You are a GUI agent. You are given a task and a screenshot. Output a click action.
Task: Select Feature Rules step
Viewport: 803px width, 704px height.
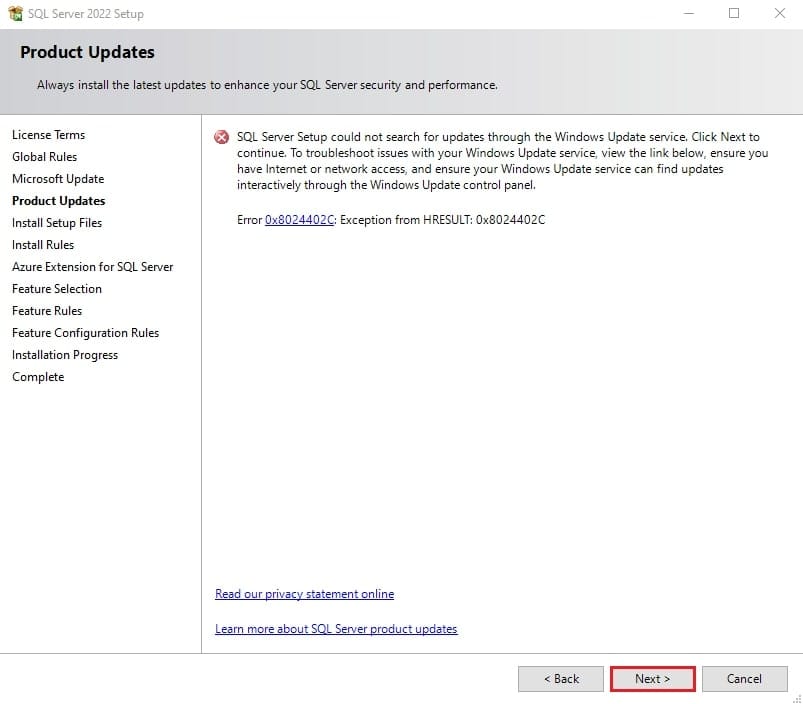(47, 311)
